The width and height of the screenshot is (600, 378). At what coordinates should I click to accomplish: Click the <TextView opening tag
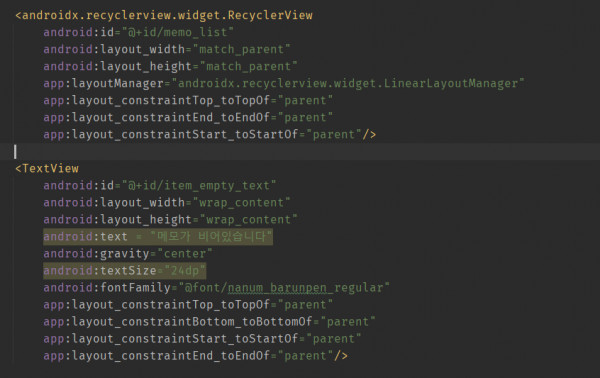[47, 168]
